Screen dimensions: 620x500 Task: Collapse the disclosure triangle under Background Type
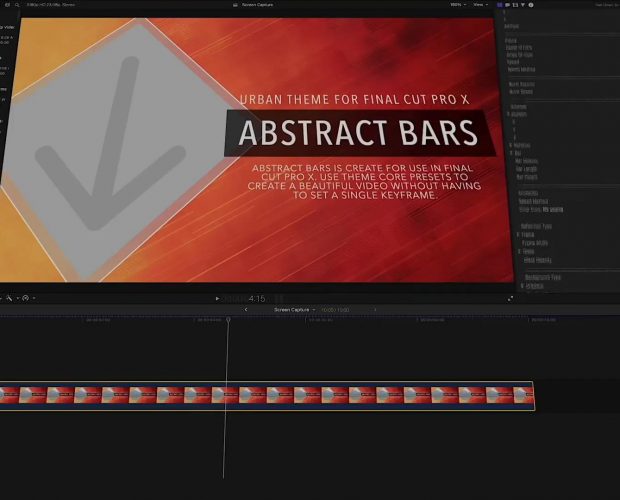522,285
